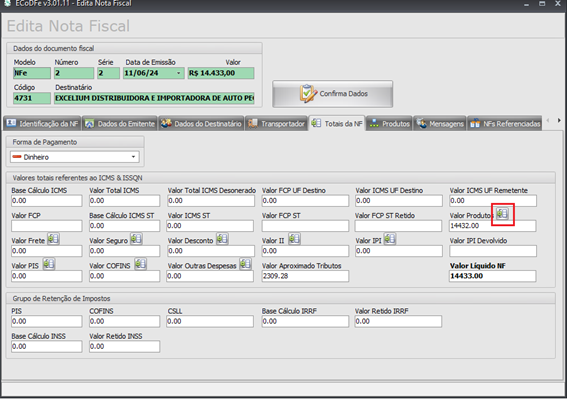
Task: Click the Valor field showing R$ 14.433,00
Action: click(221, 73)
